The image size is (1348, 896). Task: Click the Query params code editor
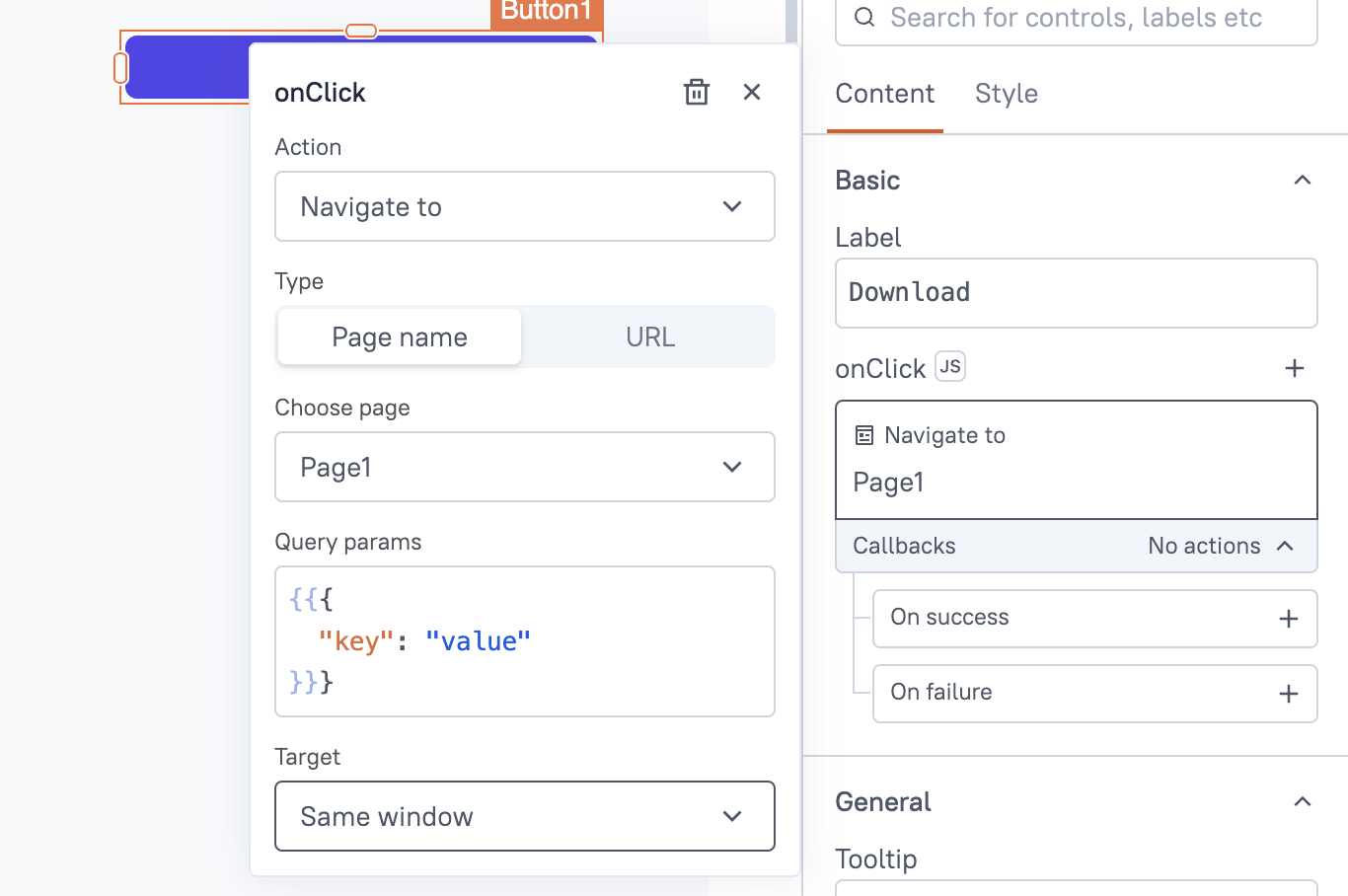click(525, 641)
